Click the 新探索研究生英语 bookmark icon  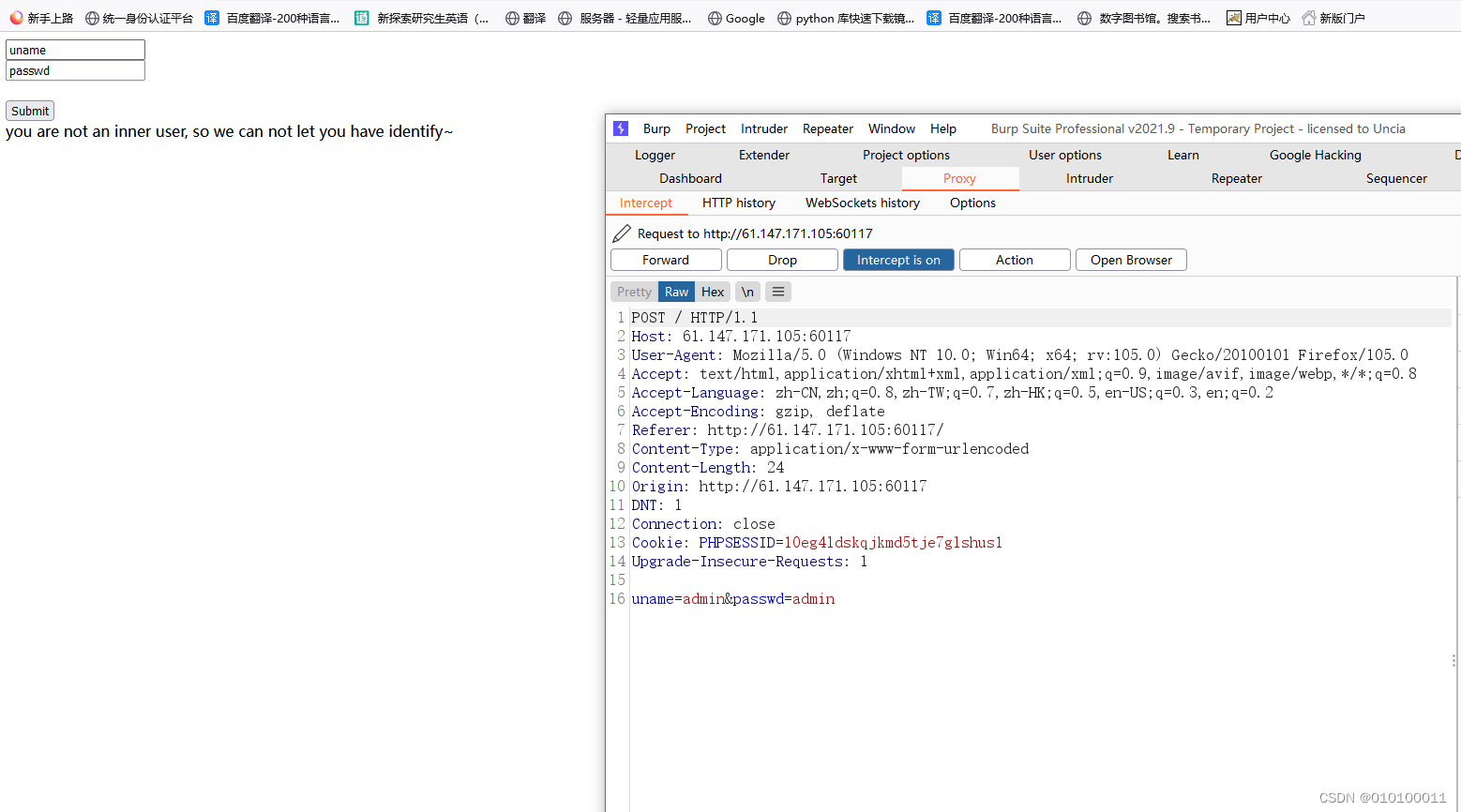pos(361,17)
